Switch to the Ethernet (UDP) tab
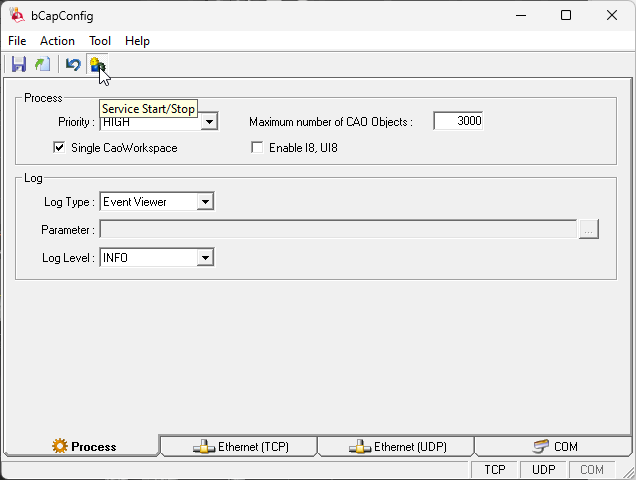The image size is (636, 480). click(x=396, y=447)
